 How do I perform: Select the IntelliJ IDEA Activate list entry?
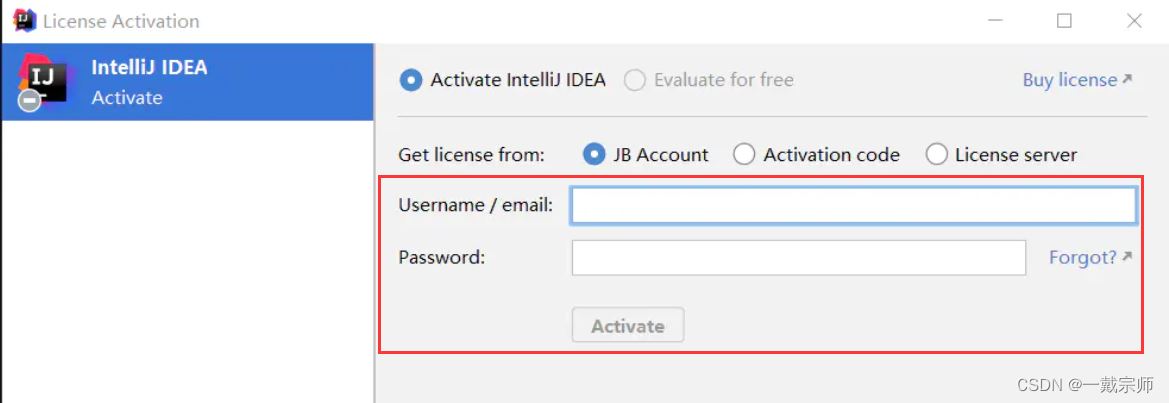pos(187,82)
